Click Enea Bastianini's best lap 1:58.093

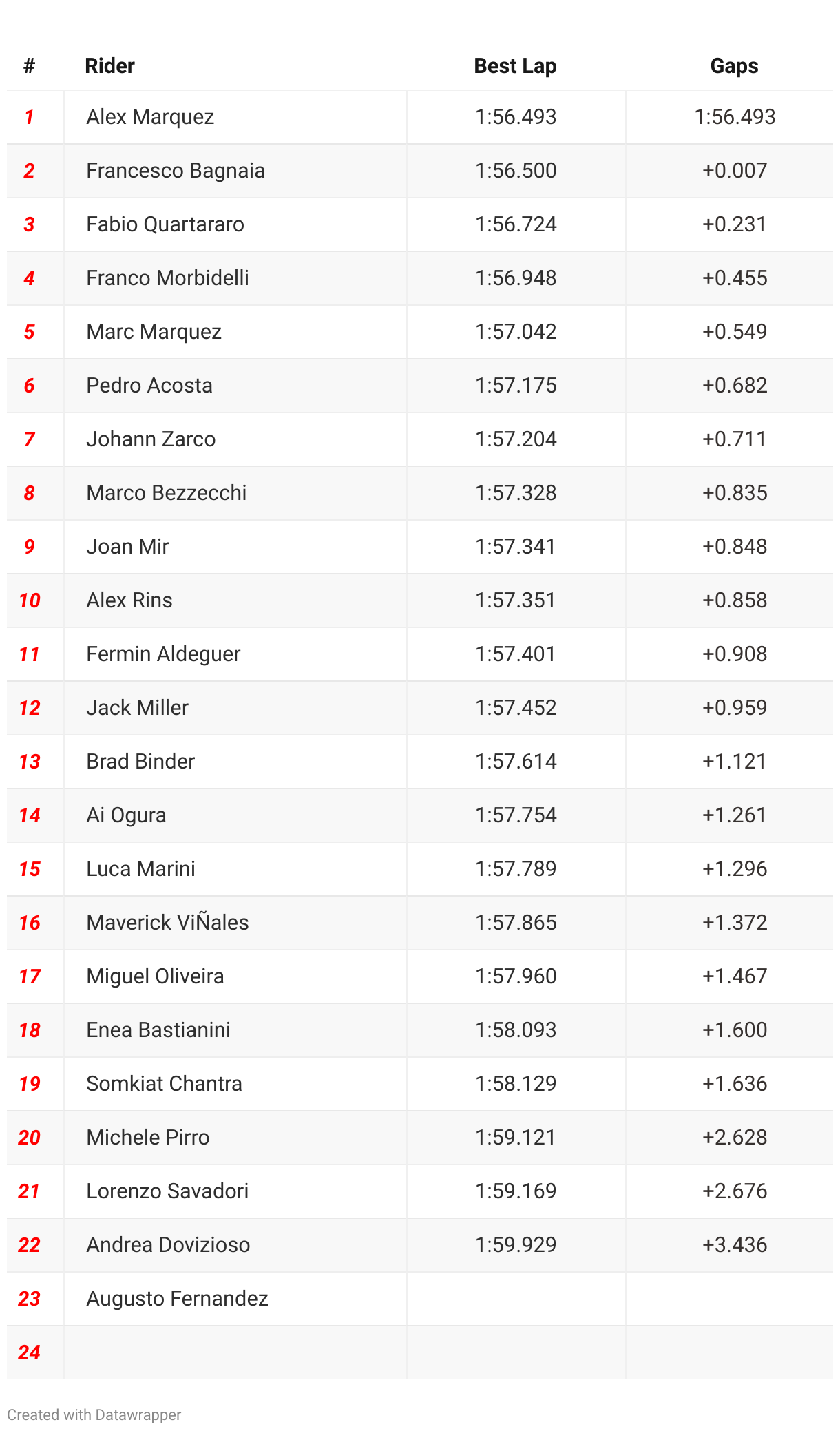[516, 1030]
